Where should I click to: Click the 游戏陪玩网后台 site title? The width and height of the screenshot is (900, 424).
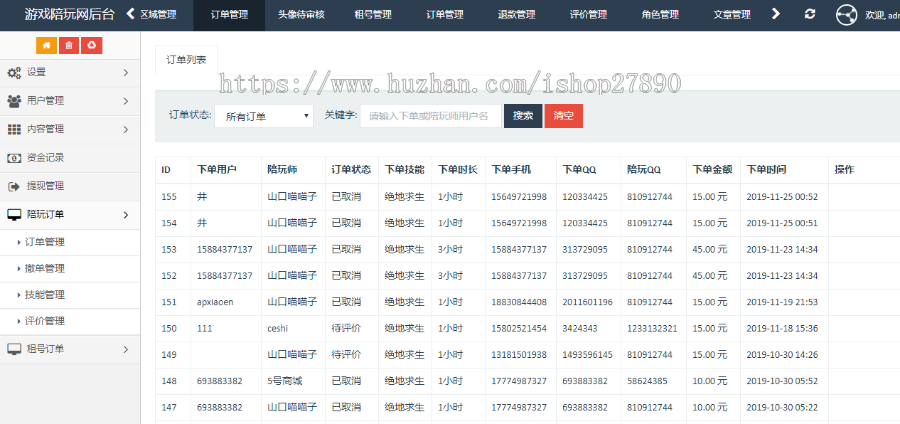point(69,15)
